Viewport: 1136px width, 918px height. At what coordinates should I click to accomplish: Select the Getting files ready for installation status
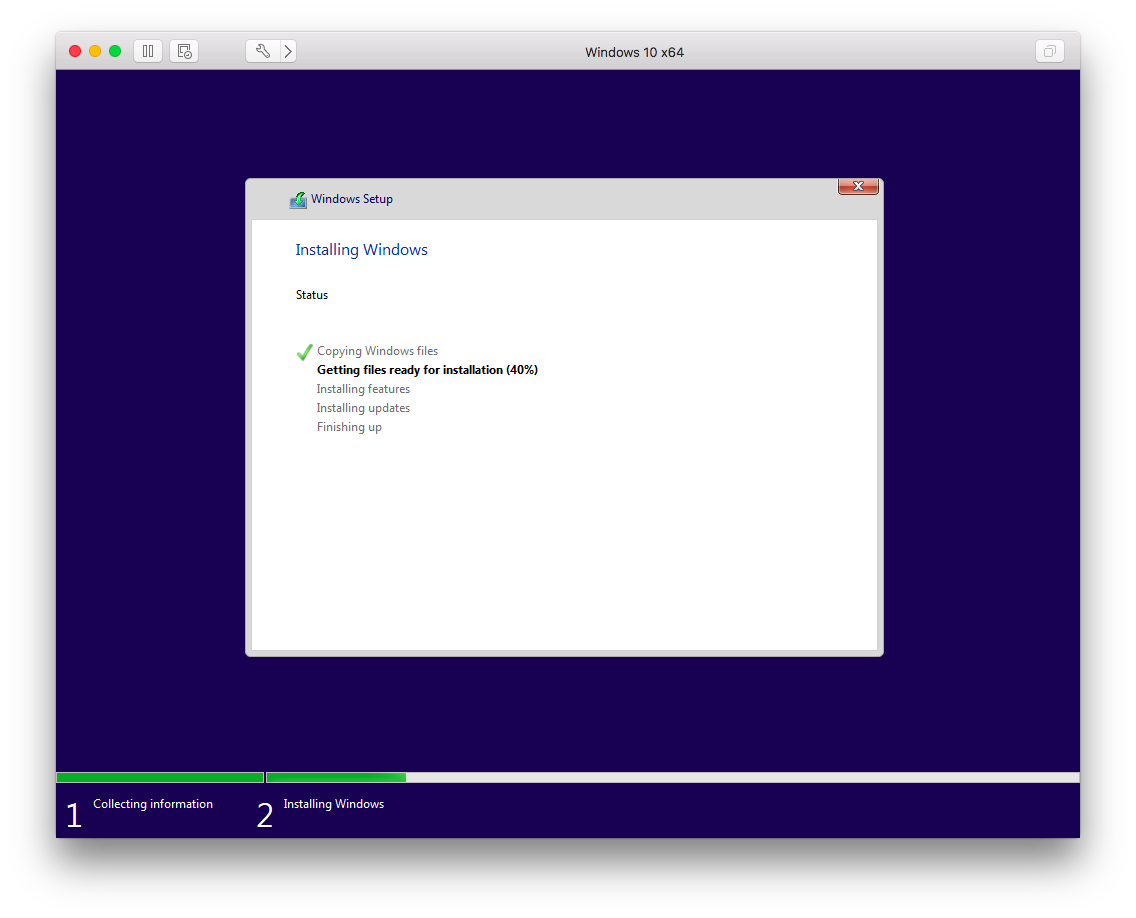click(x=427, y=370)
